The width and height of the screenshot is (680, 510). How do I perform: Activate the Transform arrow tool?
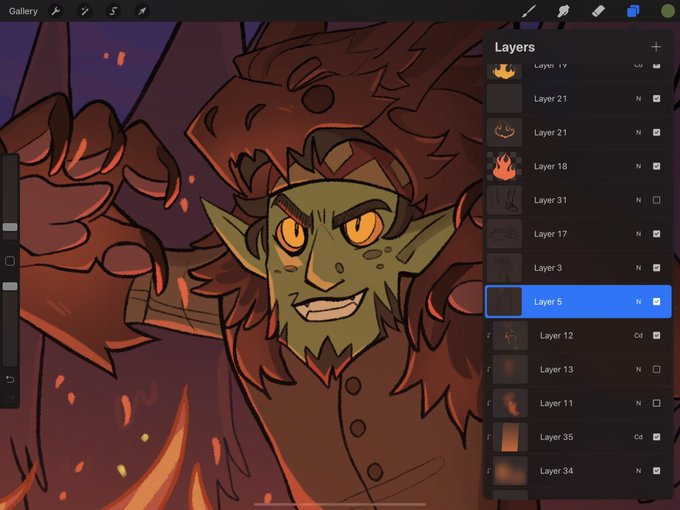pyautogui.click(x=142, y=11)
